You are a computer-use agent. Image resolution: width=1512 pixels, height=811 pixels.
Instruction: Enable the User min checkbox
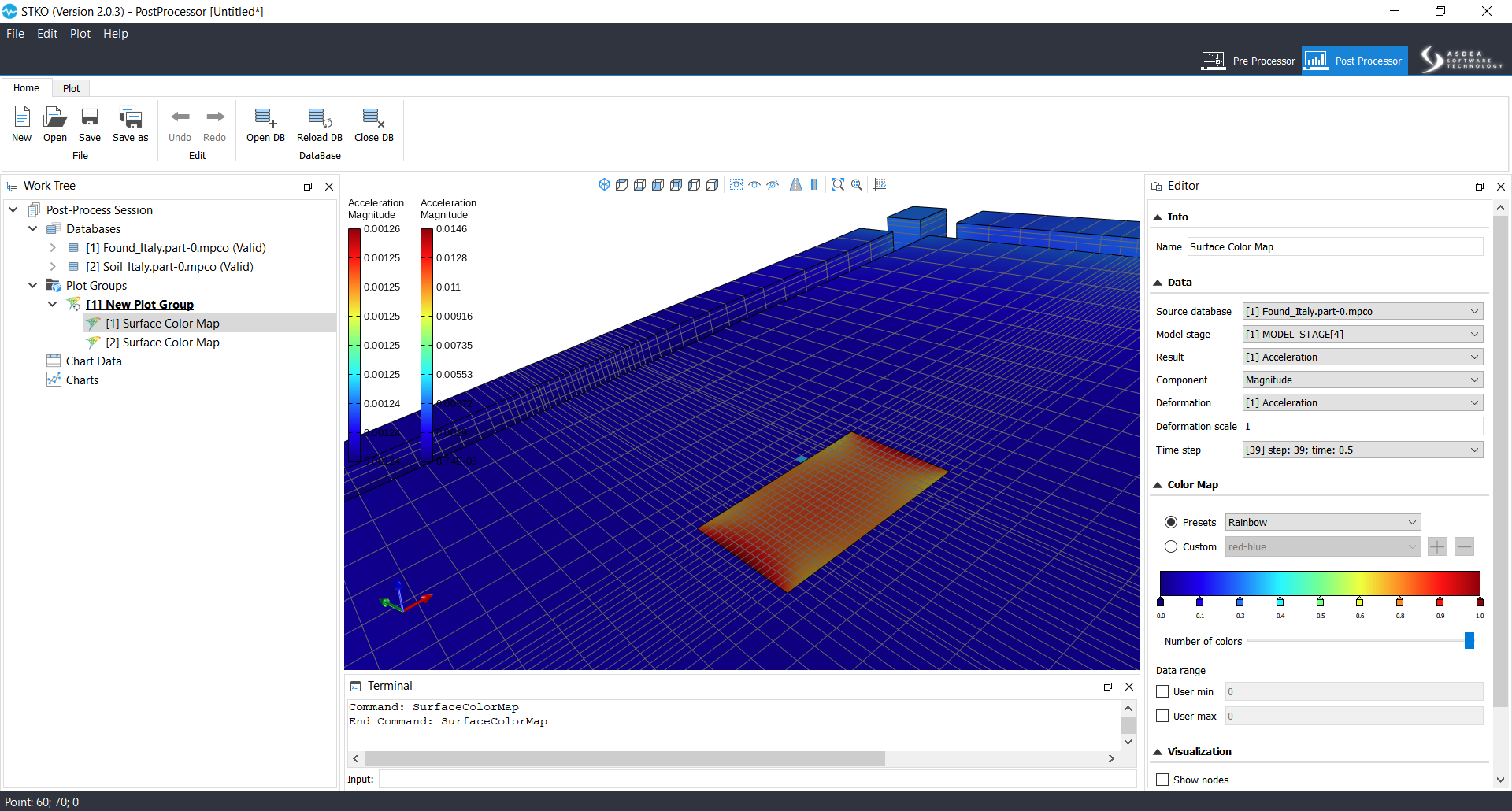click(x=1162, y=691)
